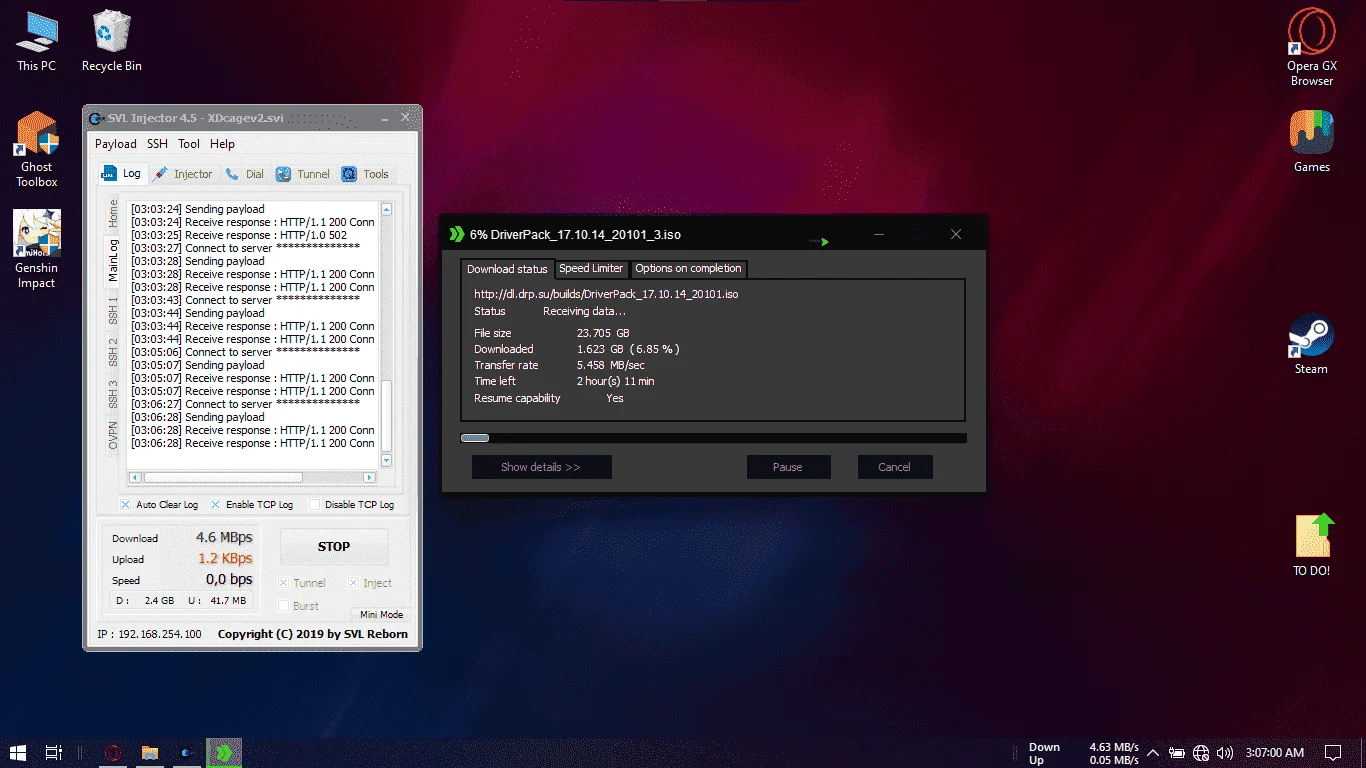This screenshot has width=1366, height=768.
Task: Pause the DriverPack download
Action: tap(788, 467)
